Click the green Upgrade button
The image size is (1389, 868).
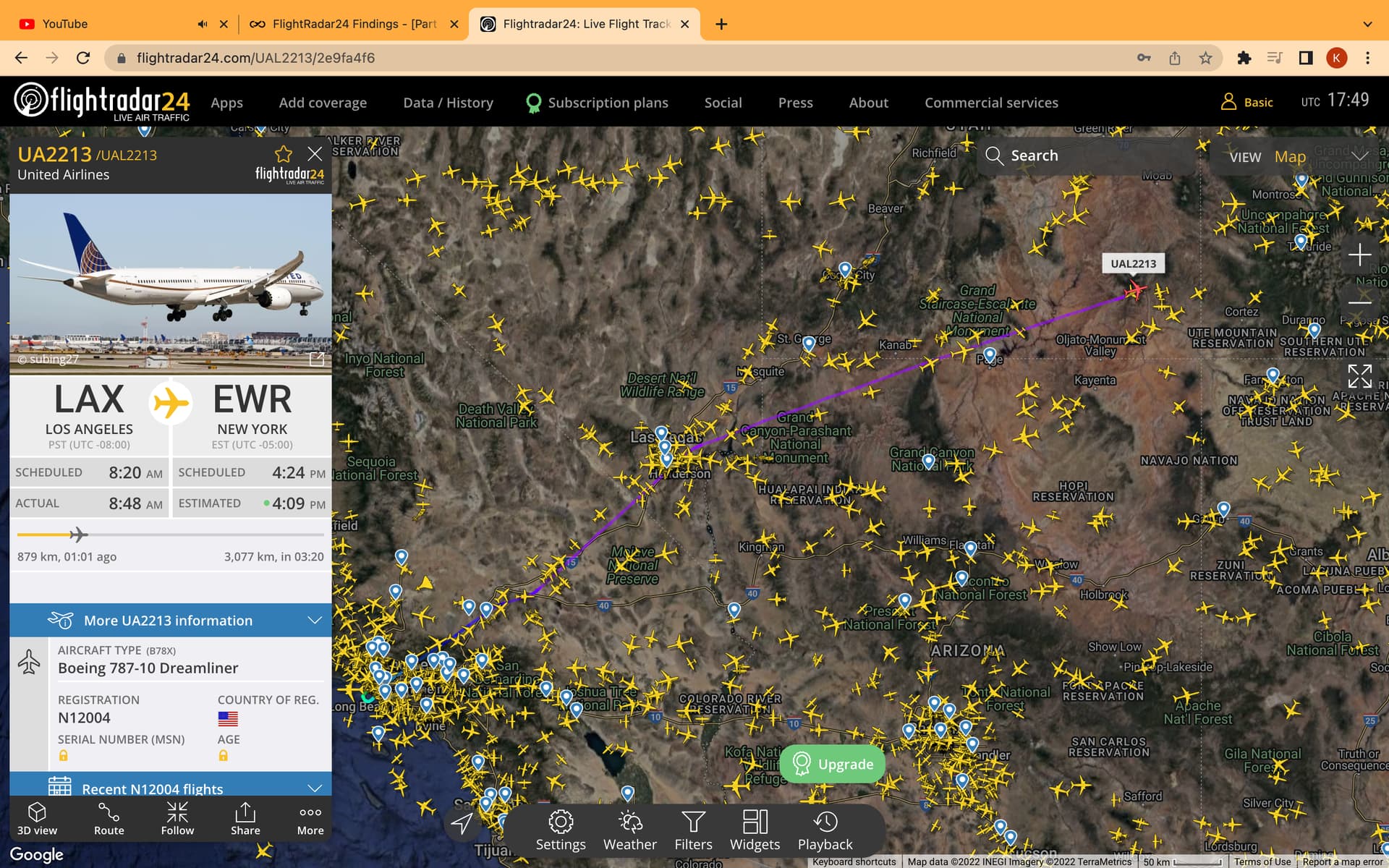(832, 764)
